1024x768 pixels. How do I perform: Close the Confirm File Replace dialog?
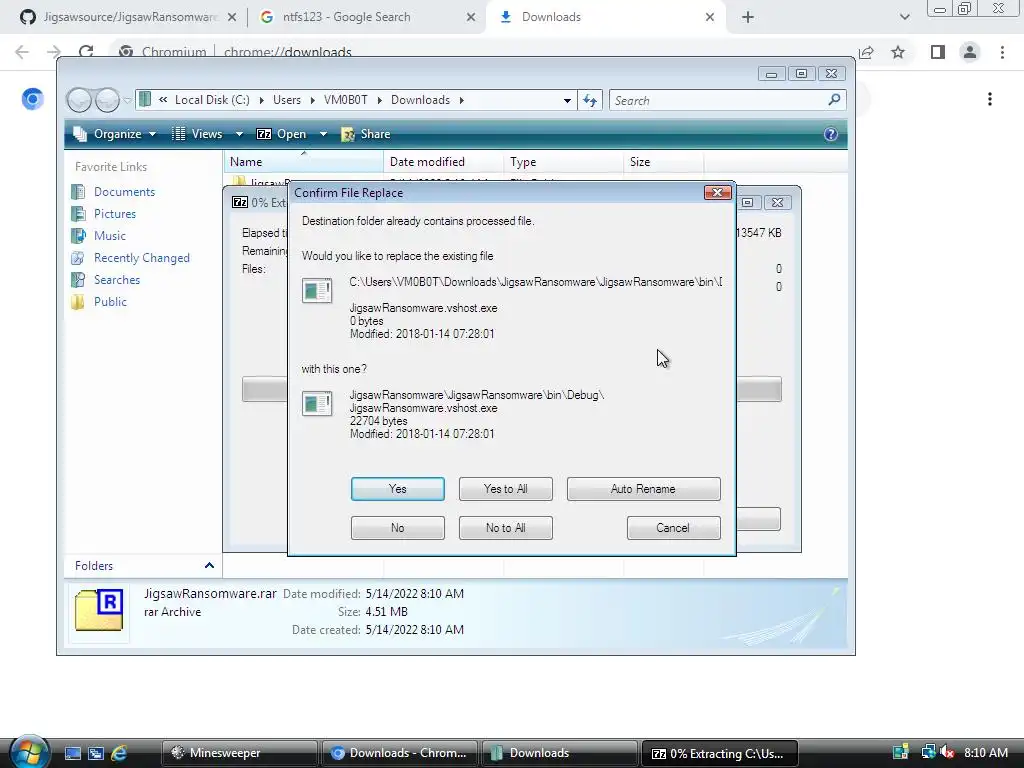click(x=717, y=192)
